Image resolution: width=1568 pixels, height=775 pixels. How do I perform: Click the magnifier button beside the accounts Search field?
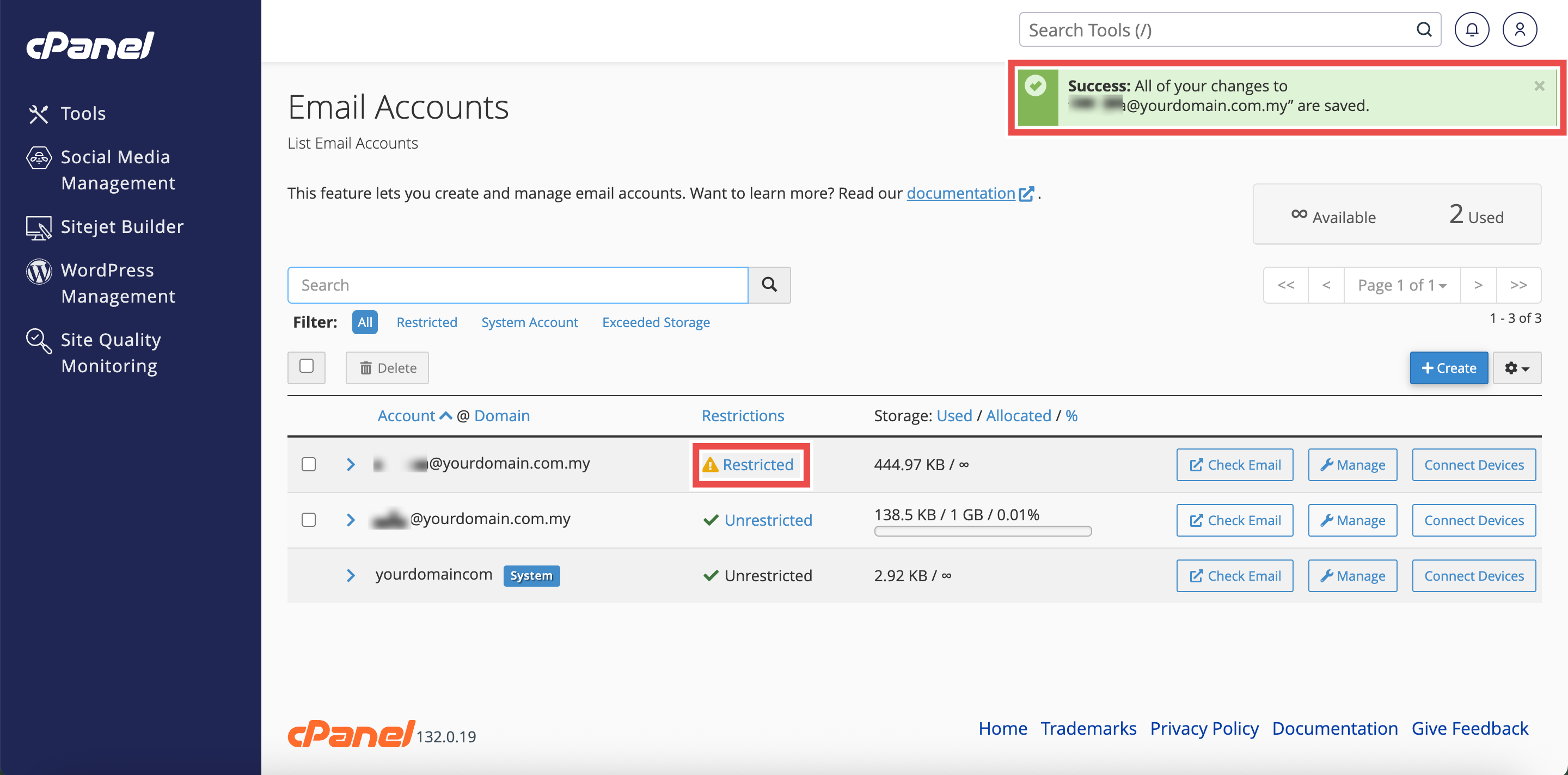click(769, 285)
